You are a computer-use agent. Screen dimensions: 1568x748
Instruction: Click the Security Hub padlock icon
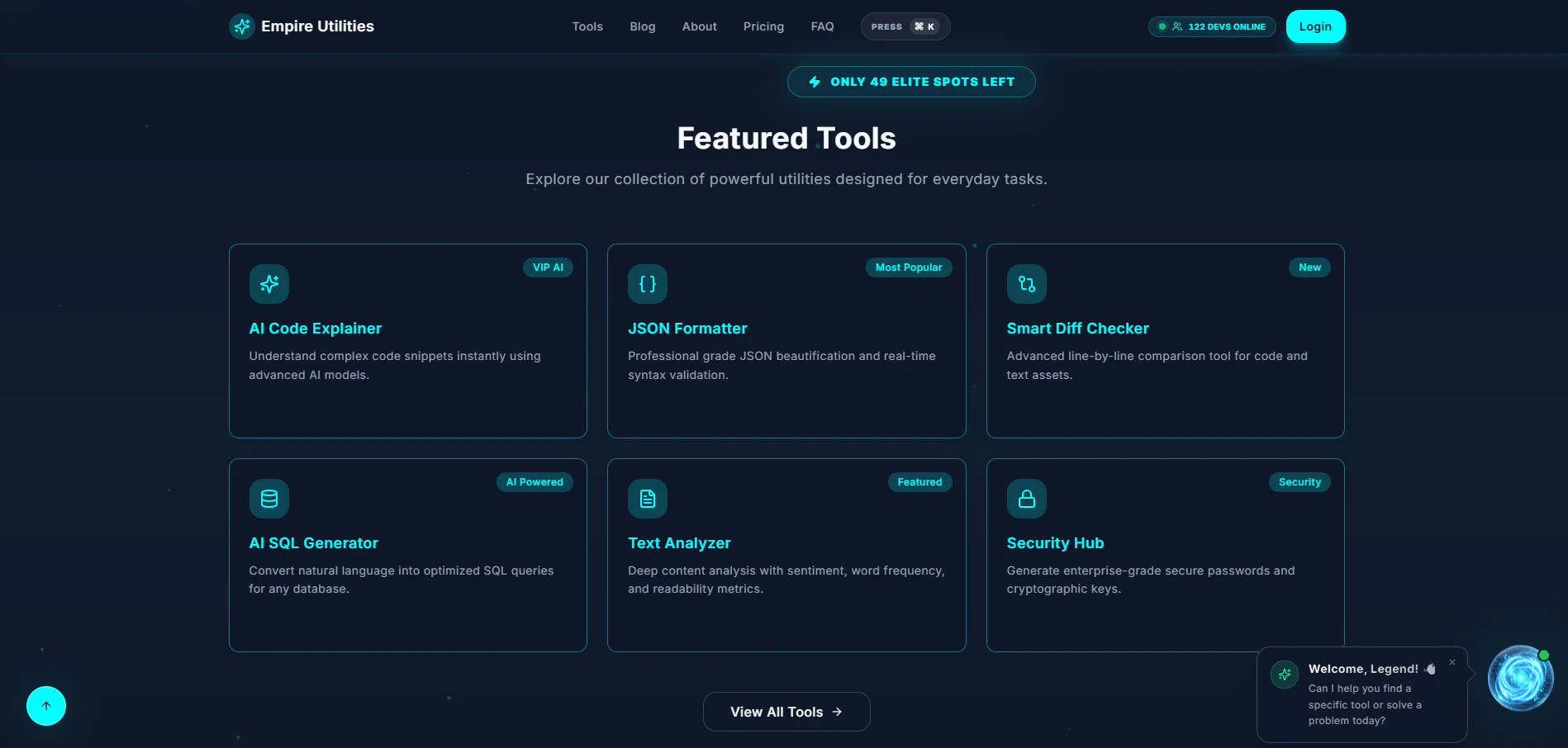(x=1026, y=498)
